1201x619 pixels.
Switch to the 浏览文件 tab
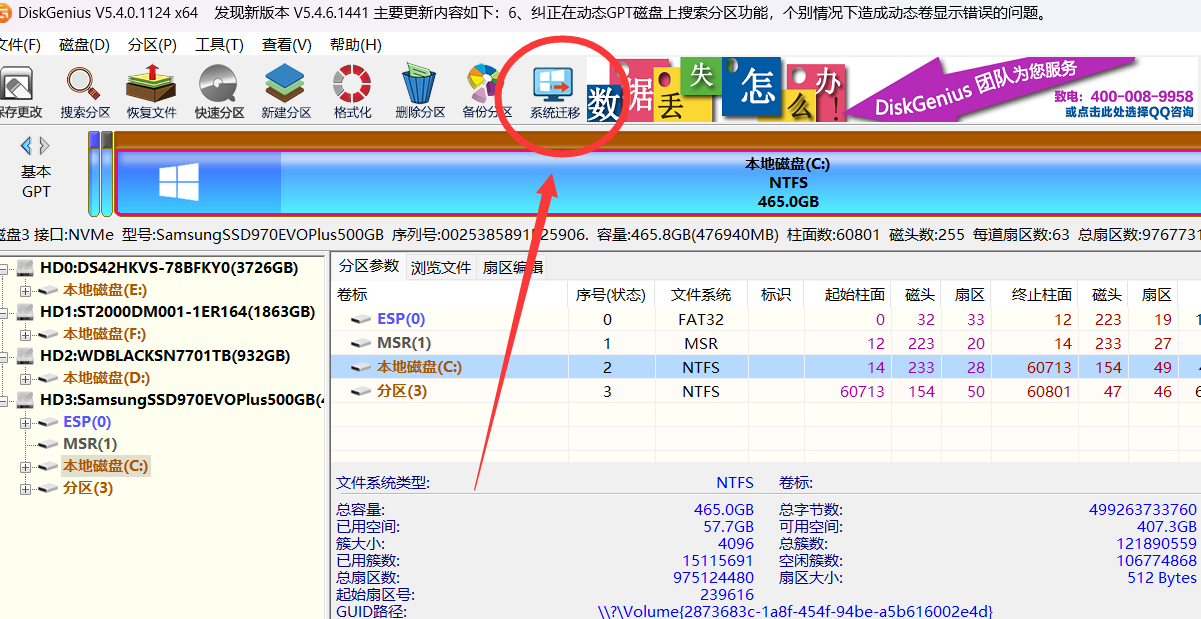pyautogui.click(x=440, y=268)
